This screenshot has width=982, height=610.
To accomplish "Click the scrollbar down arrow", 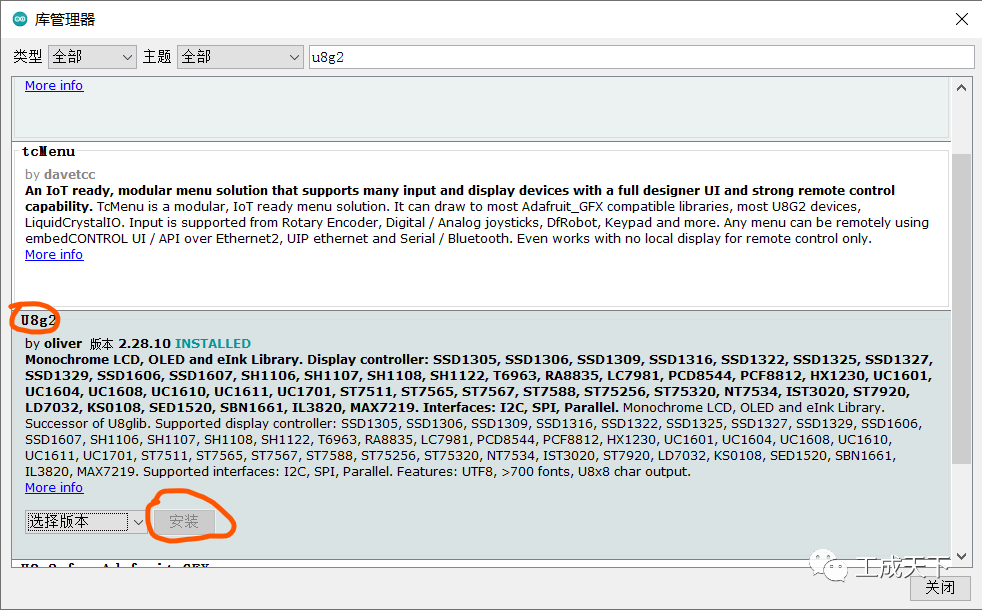I will [x=961, y=556].
